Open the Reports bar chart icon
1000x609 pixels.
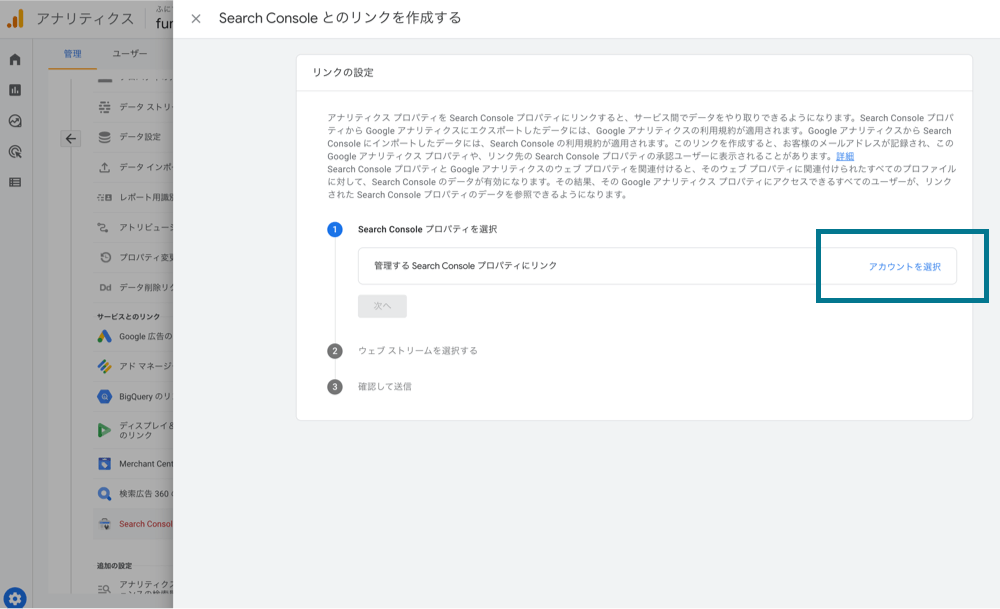click(15, 90)
